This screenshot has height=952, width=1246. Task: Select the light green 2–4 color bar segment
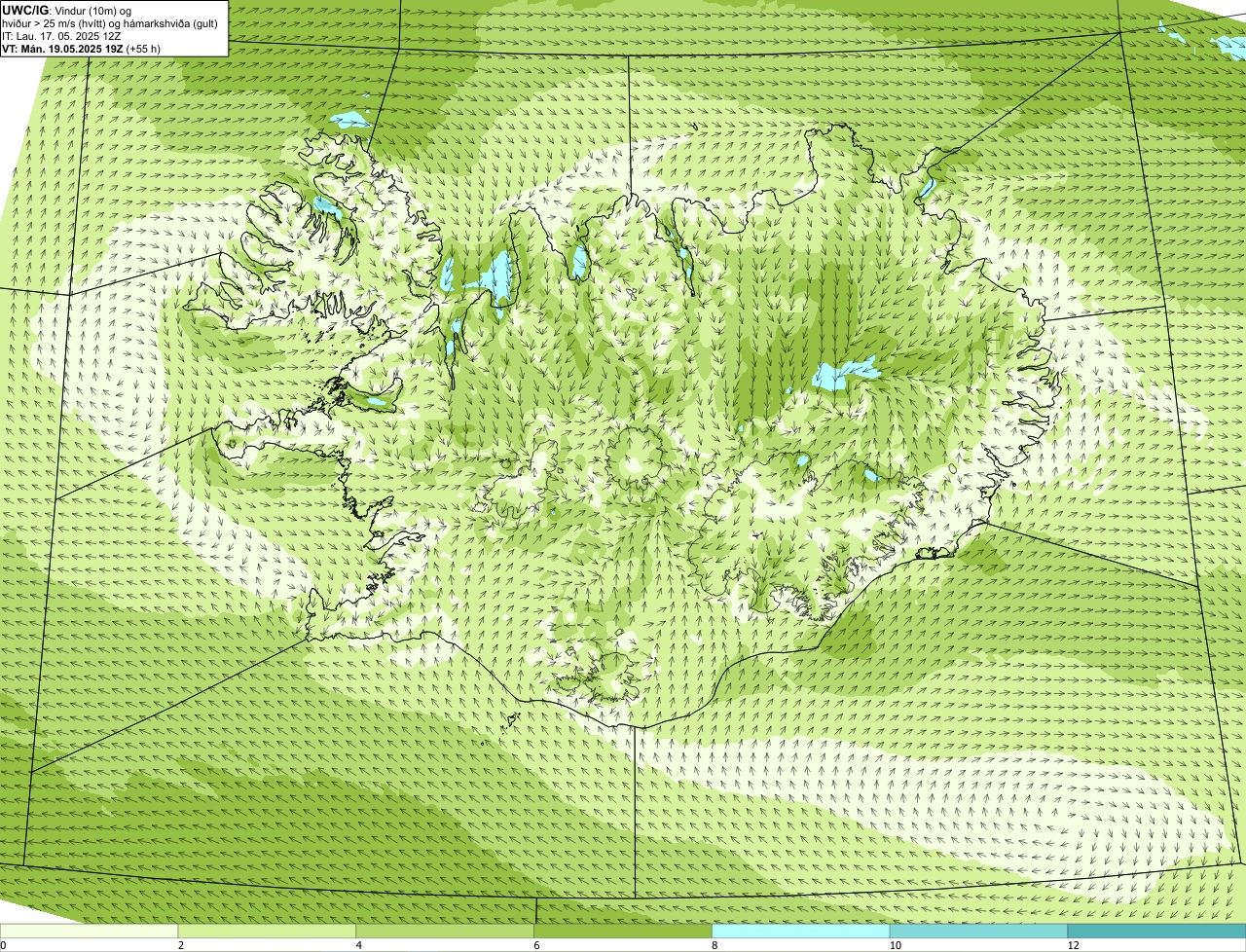(x=268, y=931)
